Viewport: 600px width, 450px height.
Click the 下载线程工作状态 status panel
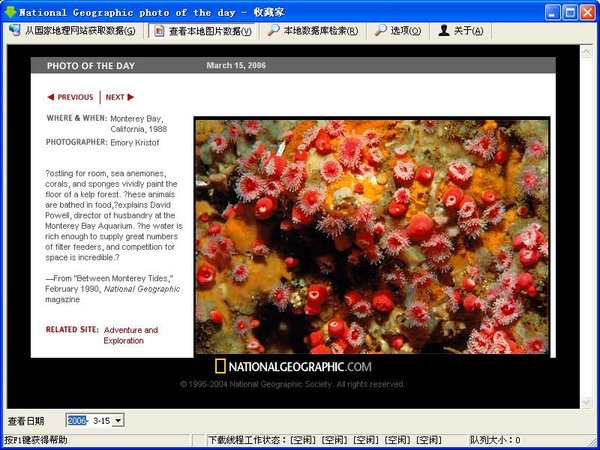click(325, 440)
